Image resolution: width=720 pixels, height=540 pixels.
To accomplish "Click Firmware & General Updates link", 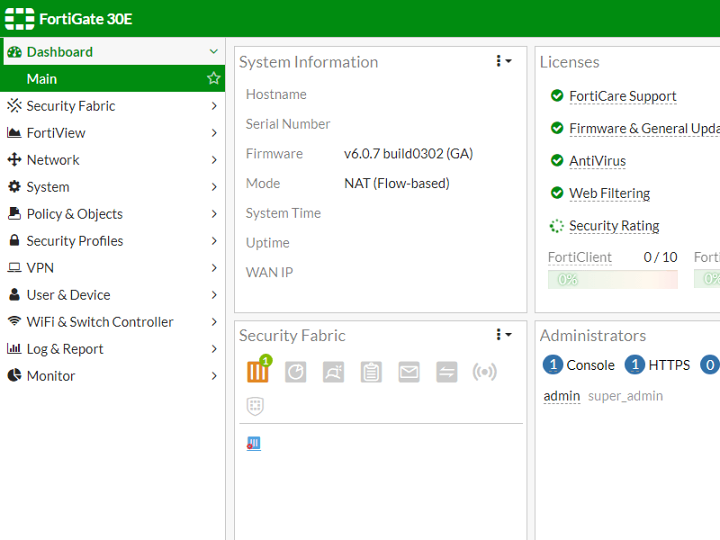I will coord(645,128).
